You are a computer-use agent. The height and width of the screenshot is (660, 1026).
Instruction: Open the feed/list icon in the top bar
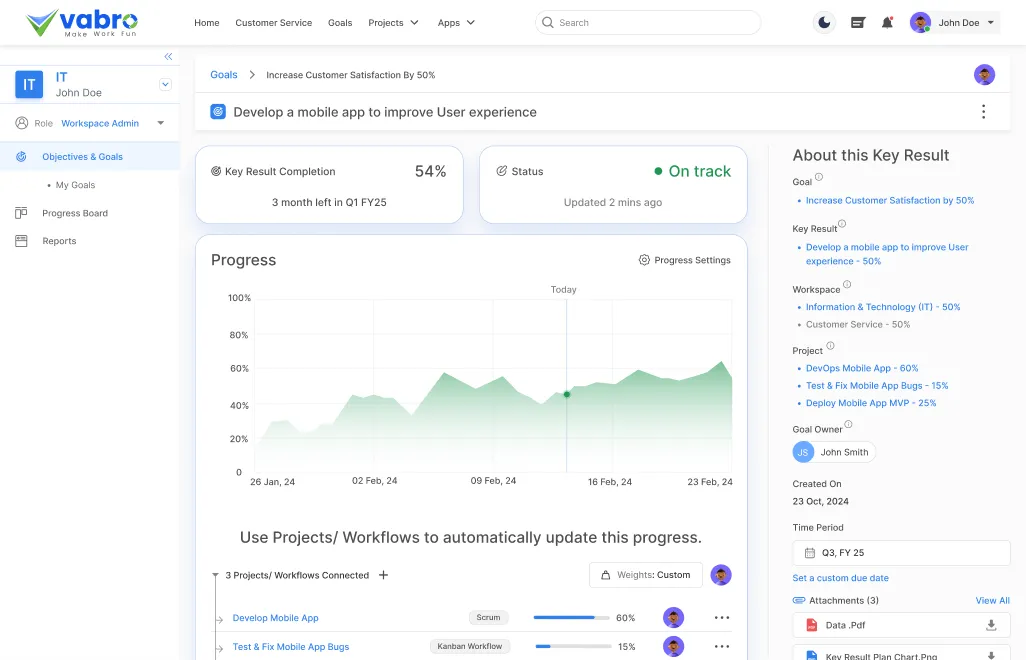[x=857, y=22]
